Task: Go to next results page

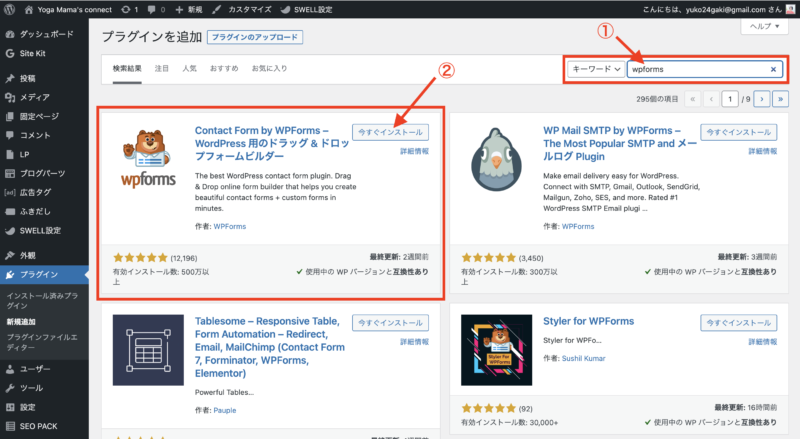Action: coord(762,99)
